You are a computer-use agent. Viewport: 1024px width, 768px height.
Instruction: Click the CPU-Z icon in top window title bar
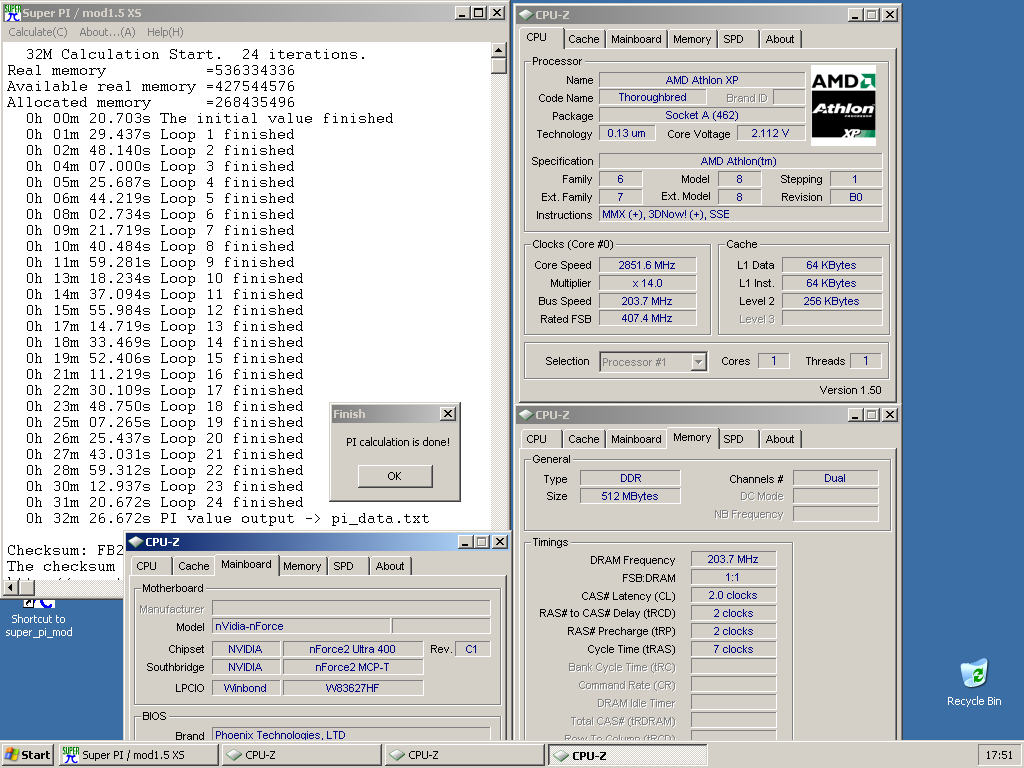pyautogui.click(x=526, y=14)
